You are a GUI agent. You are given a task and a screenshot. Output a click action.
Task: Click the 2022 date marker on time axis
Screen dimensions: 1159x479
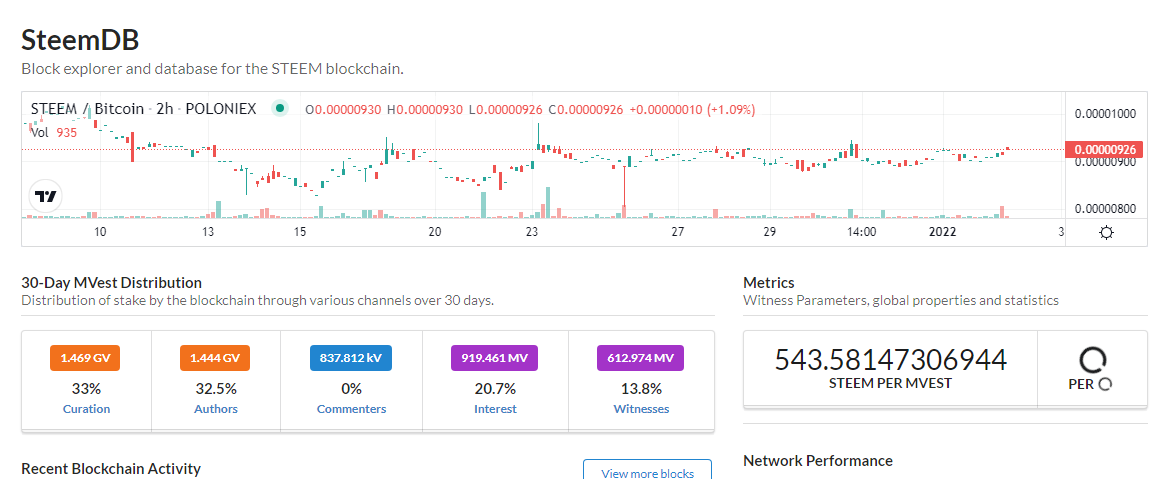[942, 232]
